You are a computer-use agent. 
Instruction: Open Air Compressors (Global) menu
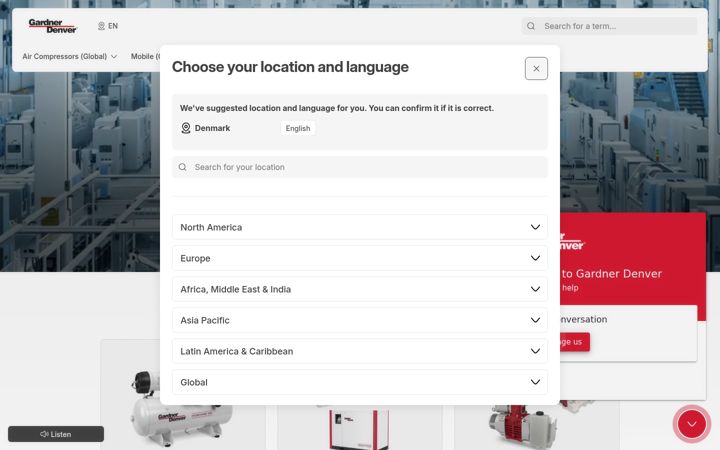(70, 56)
